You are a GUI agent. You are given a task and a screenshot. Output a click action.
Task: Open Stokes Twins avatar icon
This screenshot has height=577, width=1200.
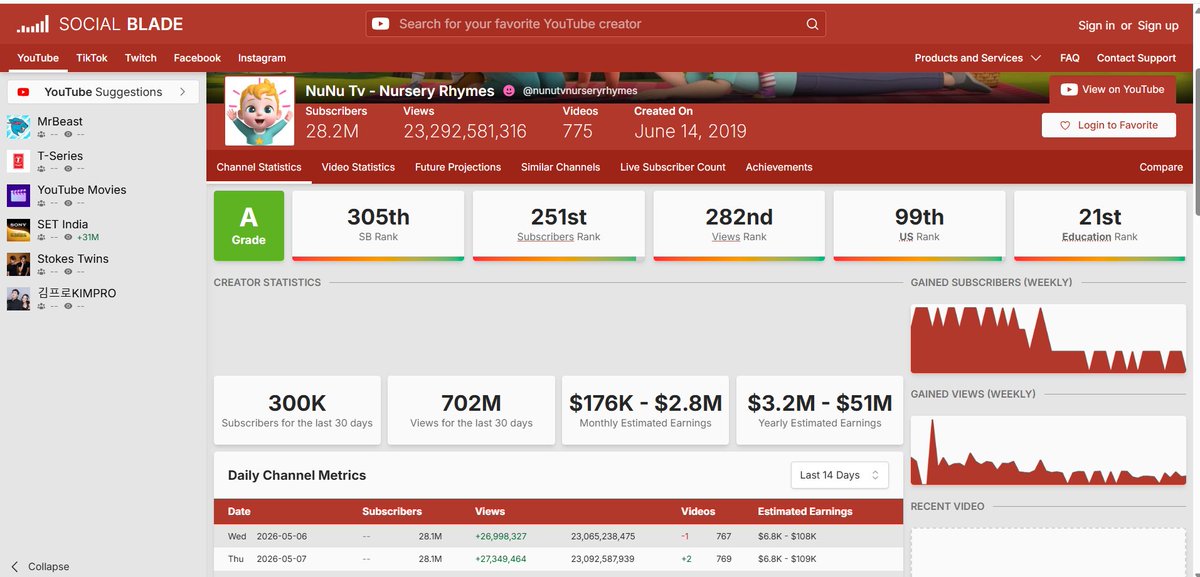[x=18, y=264]
